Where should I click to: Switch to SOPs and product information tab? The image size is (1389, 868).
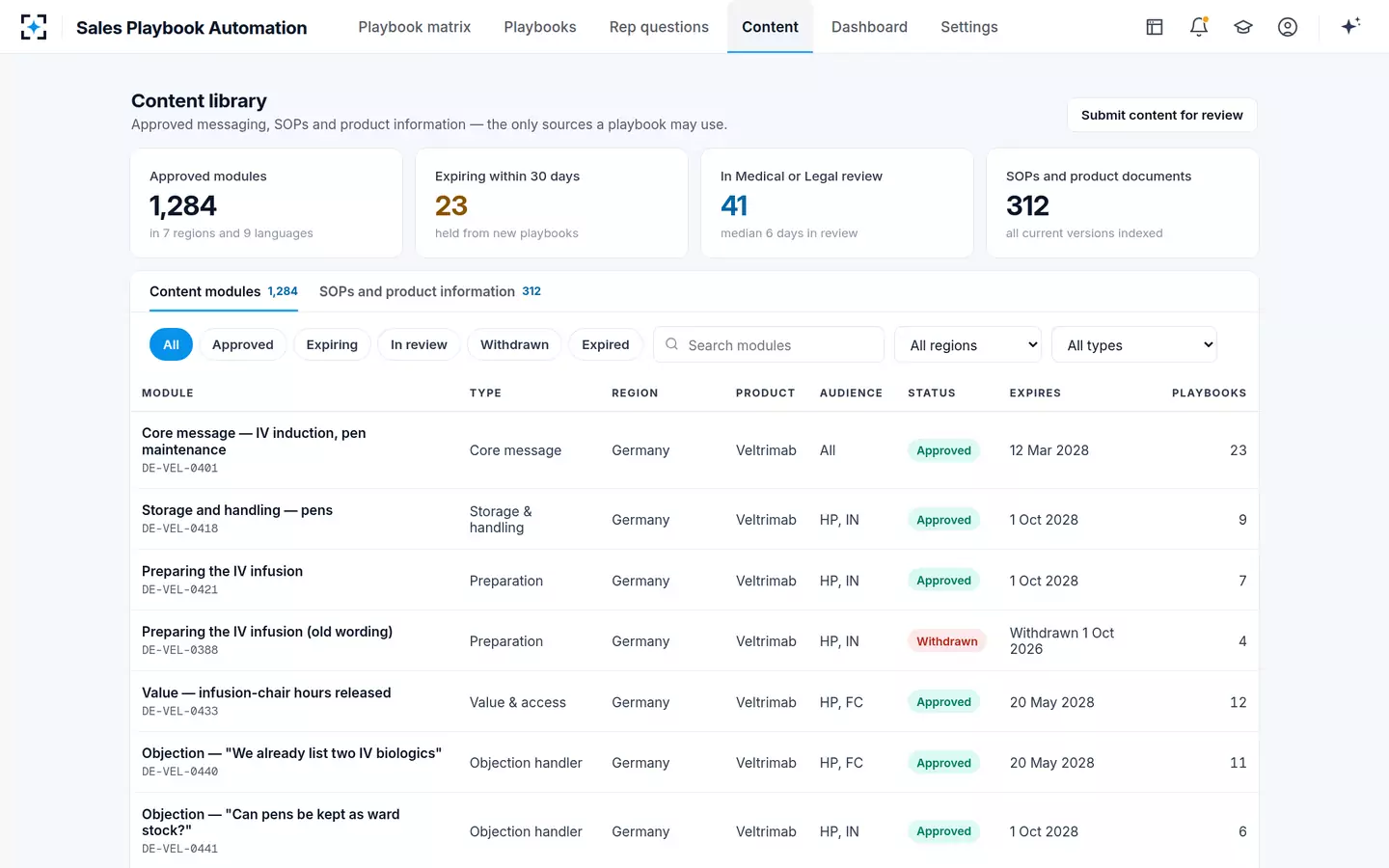(x=430, y=291)
